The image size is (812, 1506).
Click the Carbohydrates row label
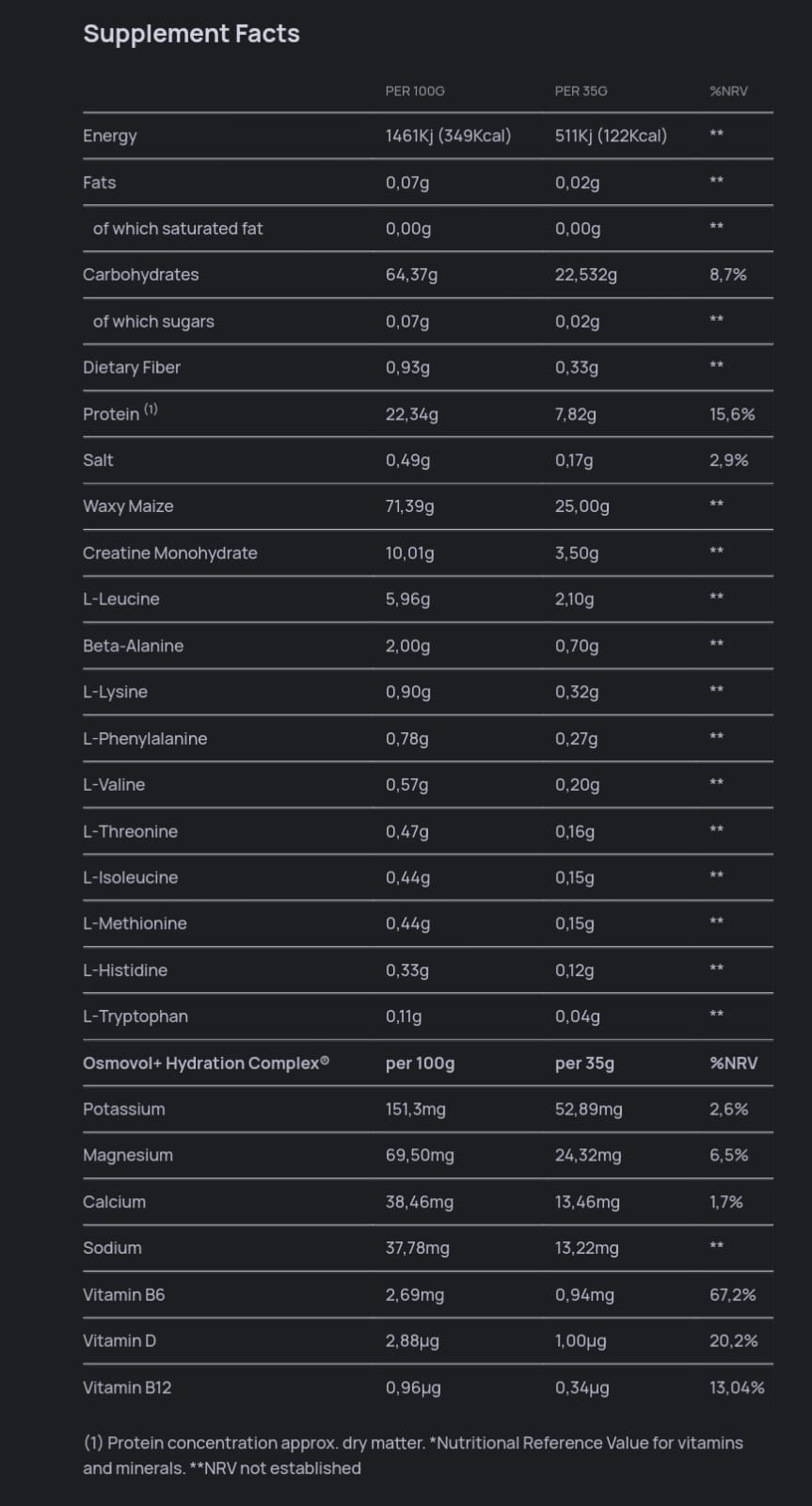(141, 275)
